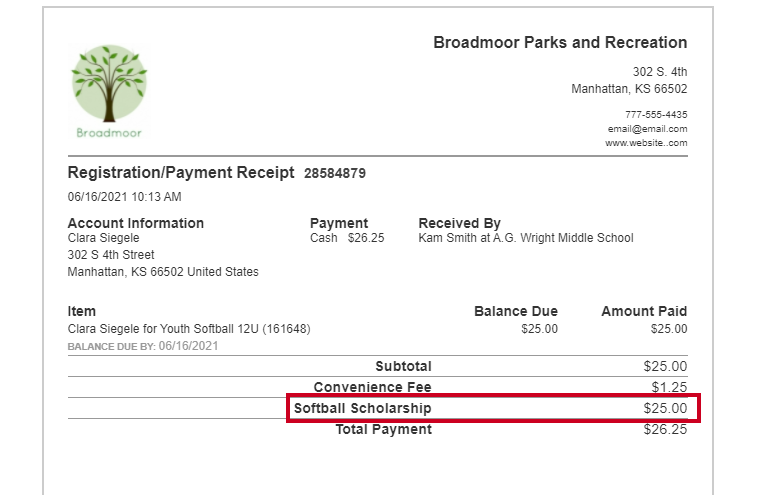Click the 'Received By' heading
Viewport: 758px width, 495px height.
(x=459, y=223)
